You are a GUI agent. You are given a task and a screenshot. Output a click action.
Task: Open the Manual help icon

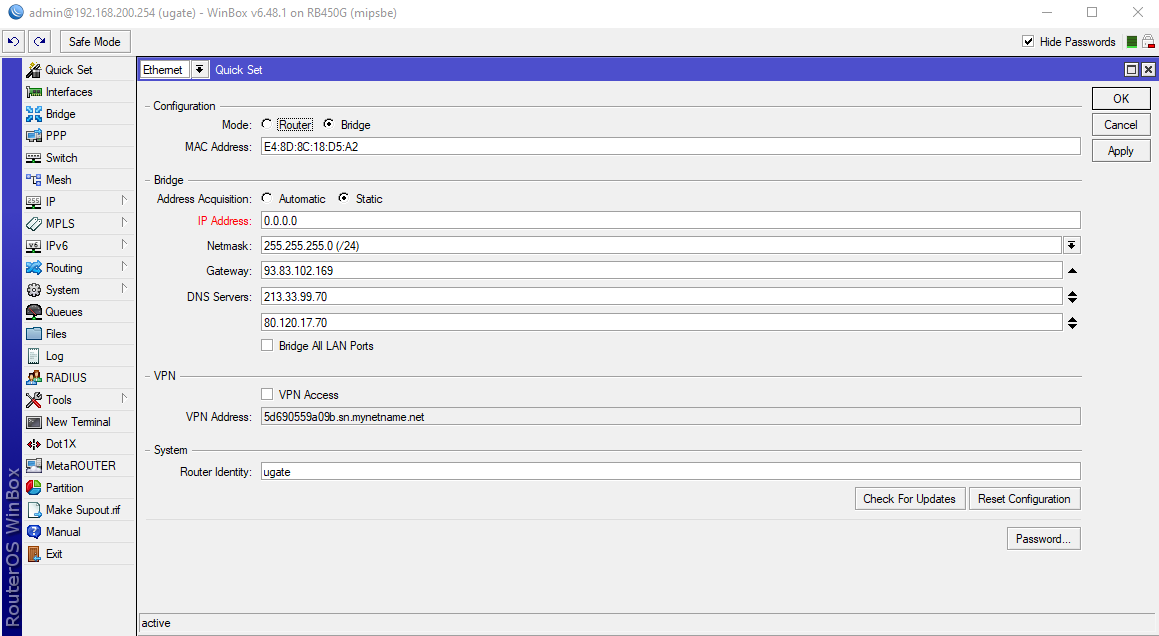(x=34, y=532)
